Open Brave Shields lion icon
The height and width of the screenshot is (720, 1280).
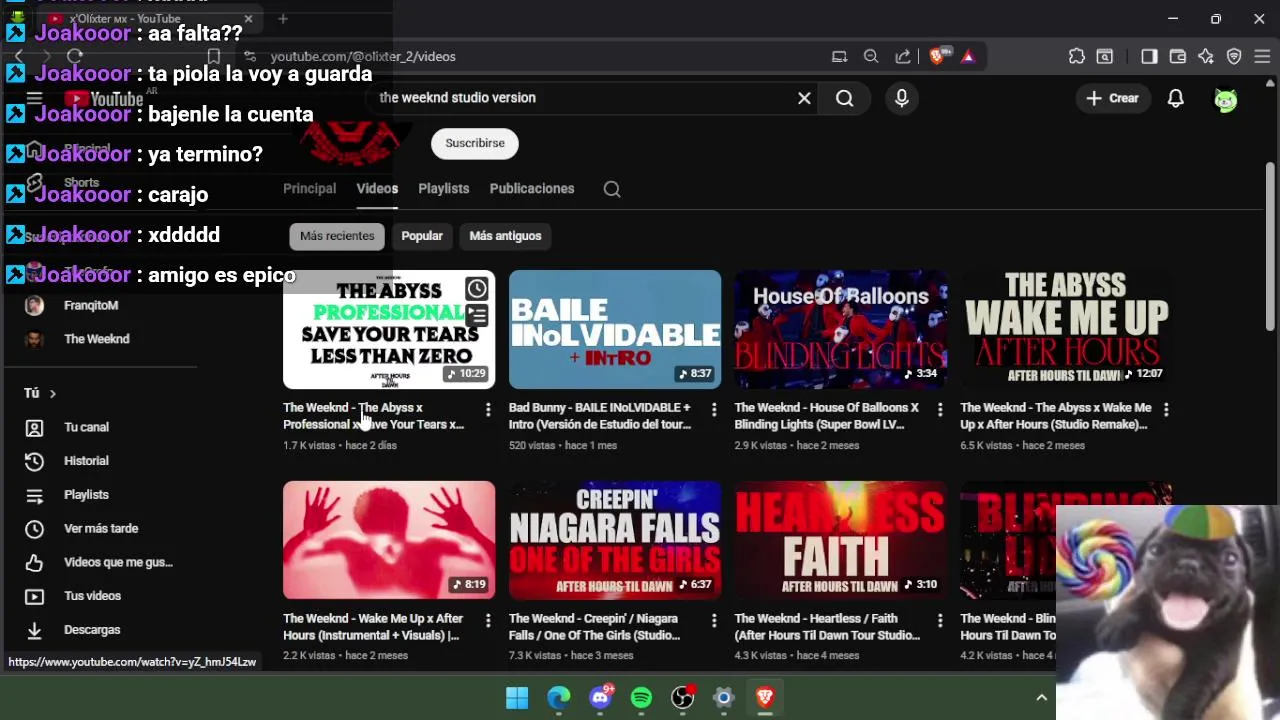coord(937,57)
